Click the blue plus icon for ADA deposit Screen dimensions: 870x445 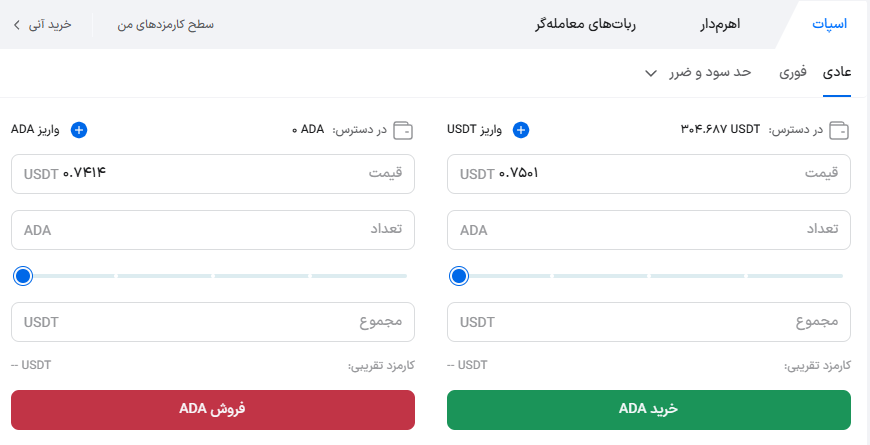pyautogui.click(x=80, y=130)
